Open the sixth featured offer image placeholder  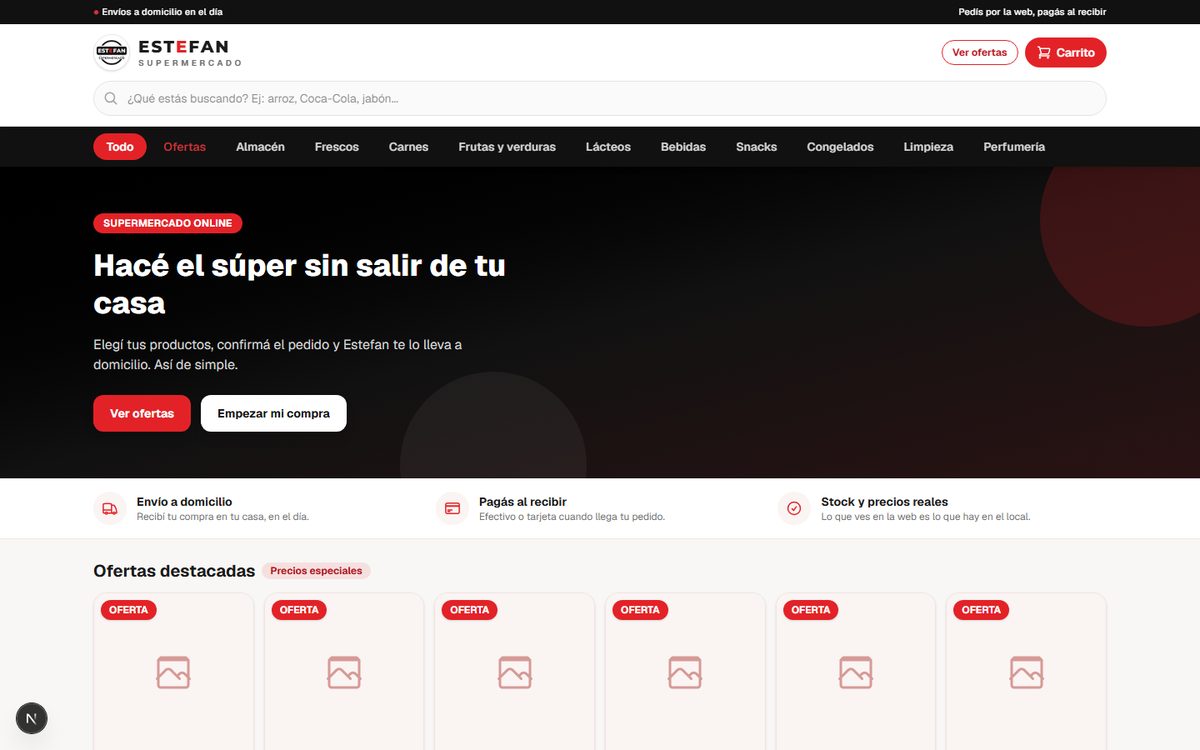pyautogui.click(x=1026, y=672)
